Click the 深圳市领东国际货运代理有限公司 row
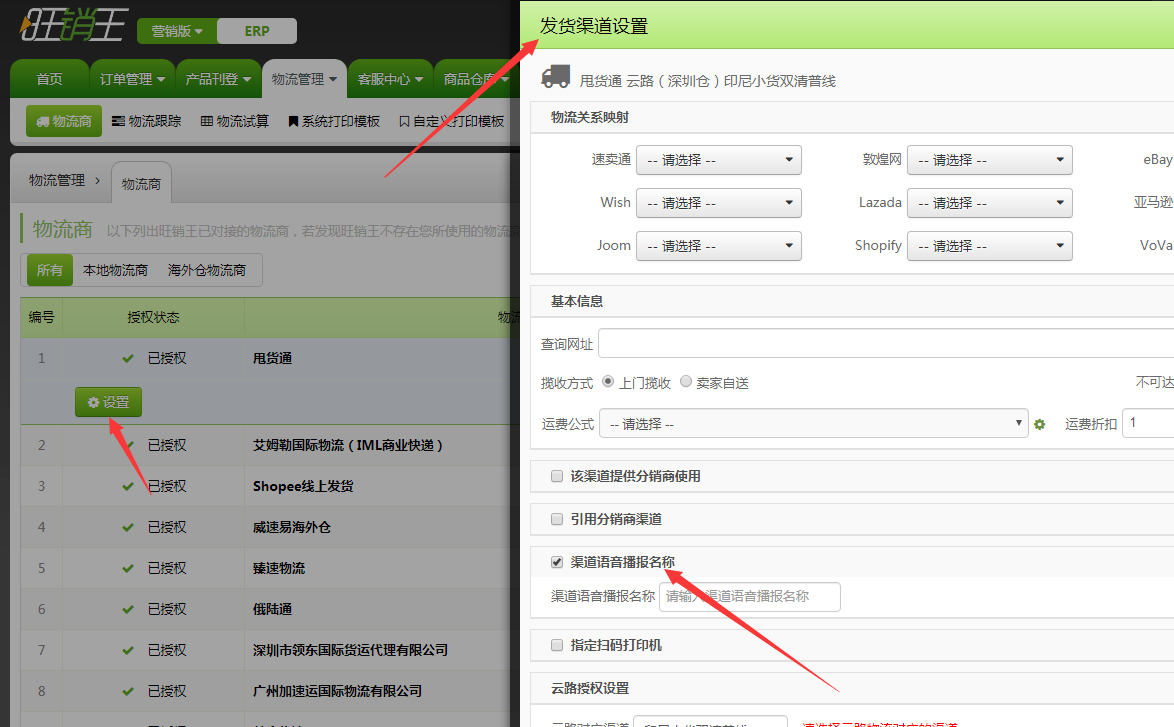The image size is (1174, 727). coord(350,651)
